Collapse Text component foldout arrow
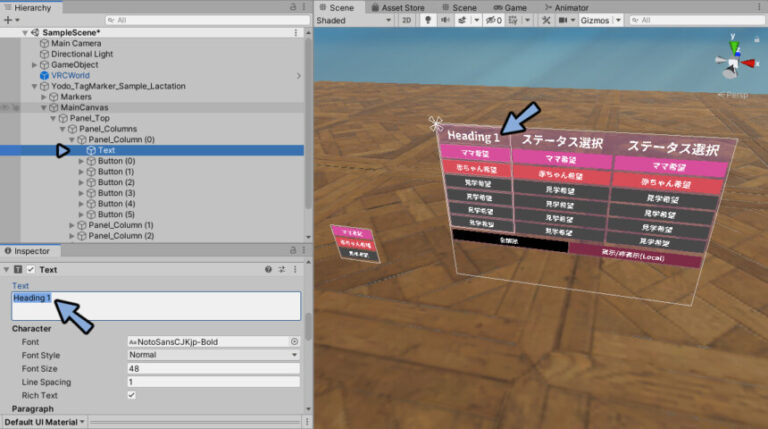The height and width of the screenshot is (429, 768). pos(6,269)
